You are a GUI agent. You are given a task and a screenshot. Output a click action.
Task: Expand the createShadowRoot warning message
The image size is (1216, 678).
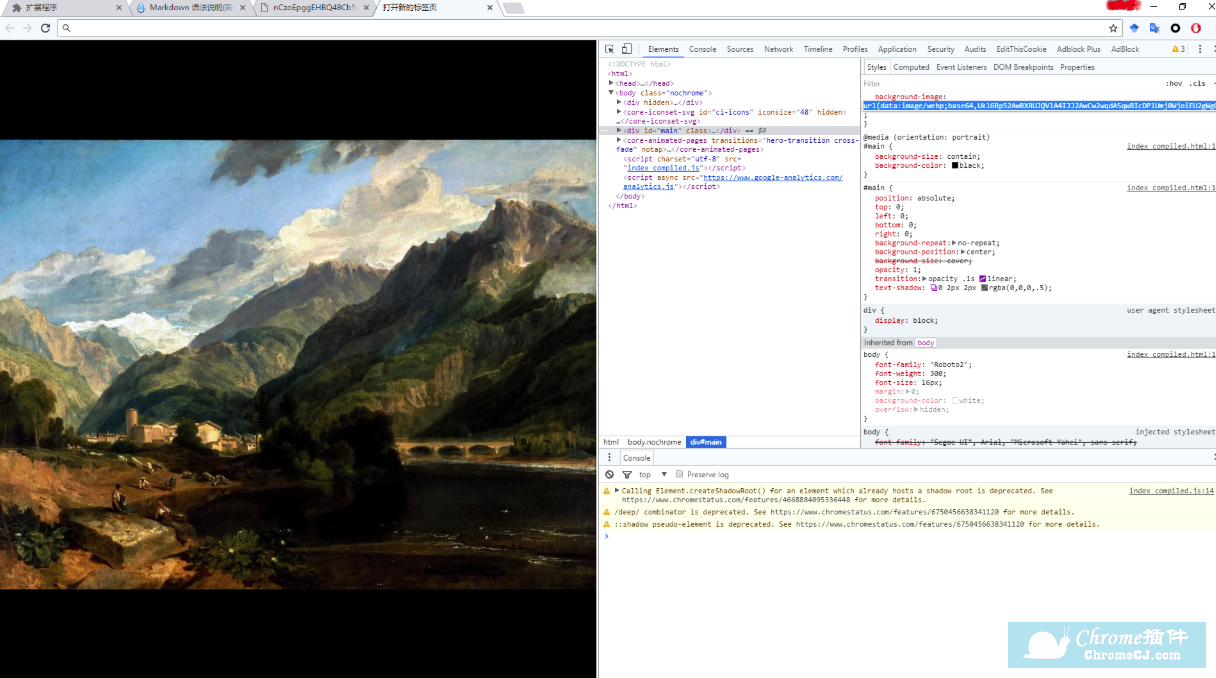pos(617,491)
